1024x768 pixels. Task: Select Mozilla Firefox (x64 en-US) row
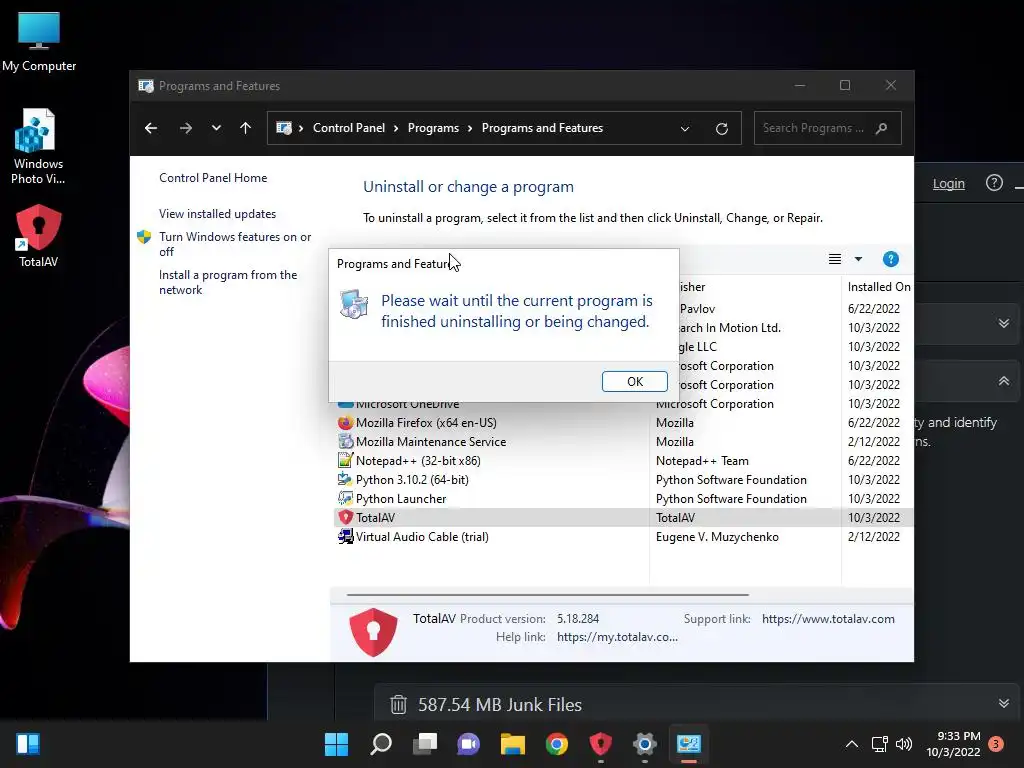[623, 423]
